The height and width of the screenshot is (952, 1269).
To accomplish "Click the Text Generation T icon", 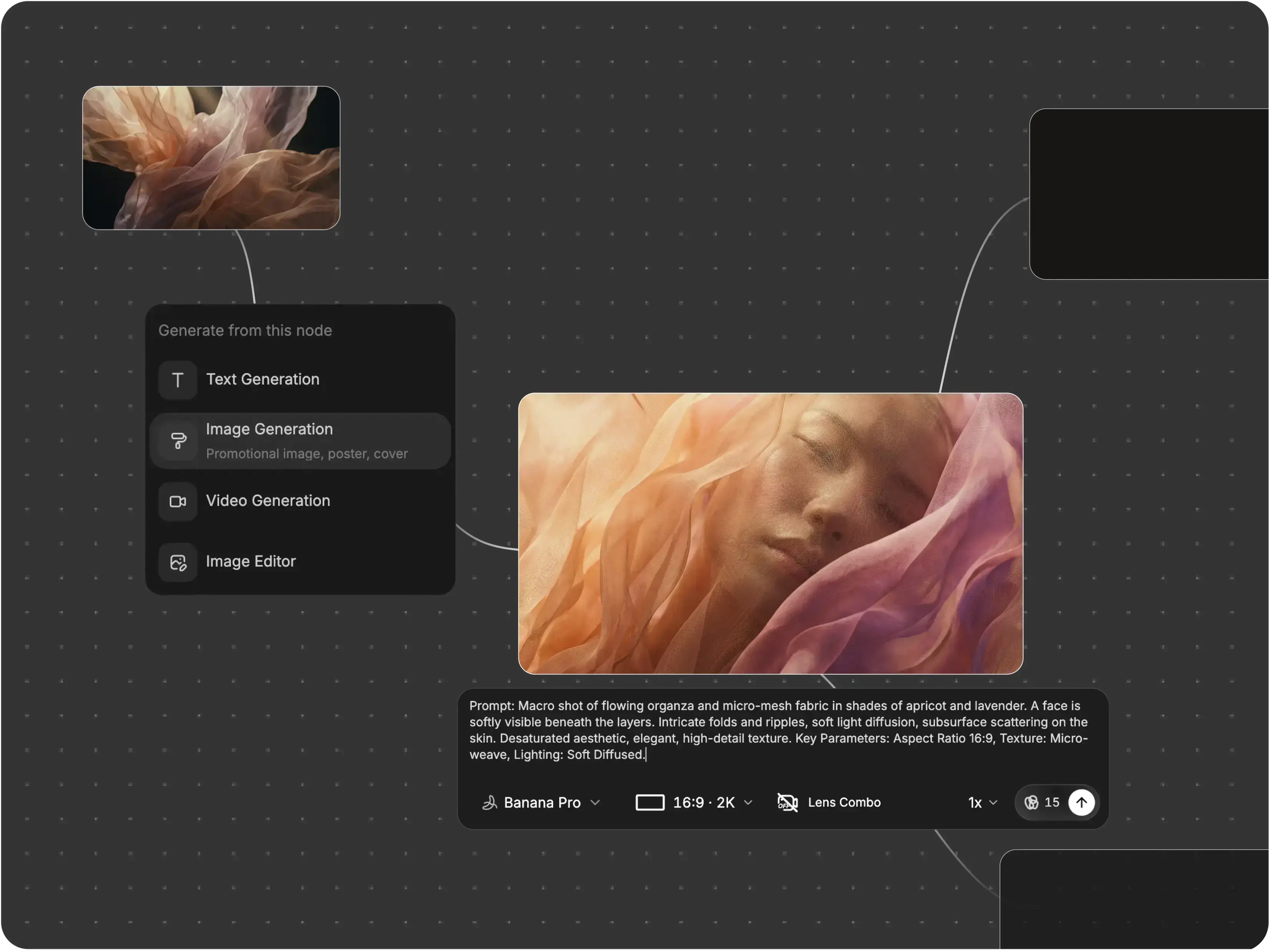I will (178, 380).
